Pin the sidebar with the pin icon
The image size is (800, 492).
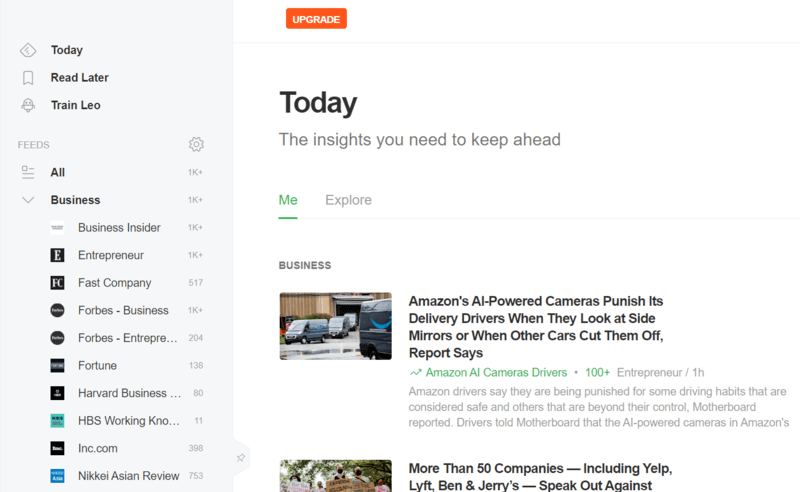(x=241, y=458)
